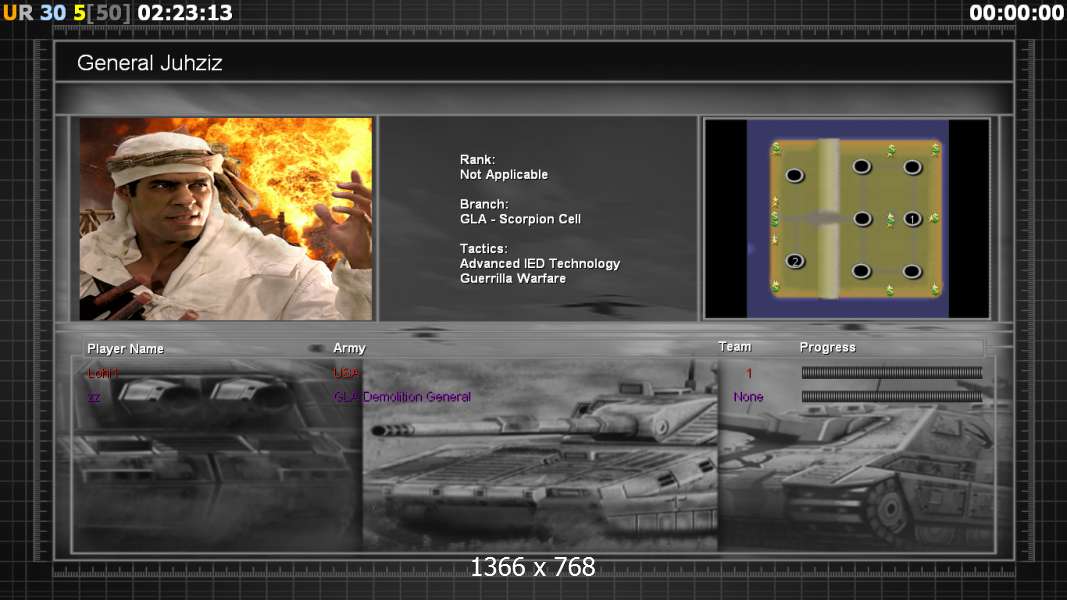Screen dimensions: 1067x600
Task: Click the GLA Demolition General's progress bar
Action: [x=891, y=396]
